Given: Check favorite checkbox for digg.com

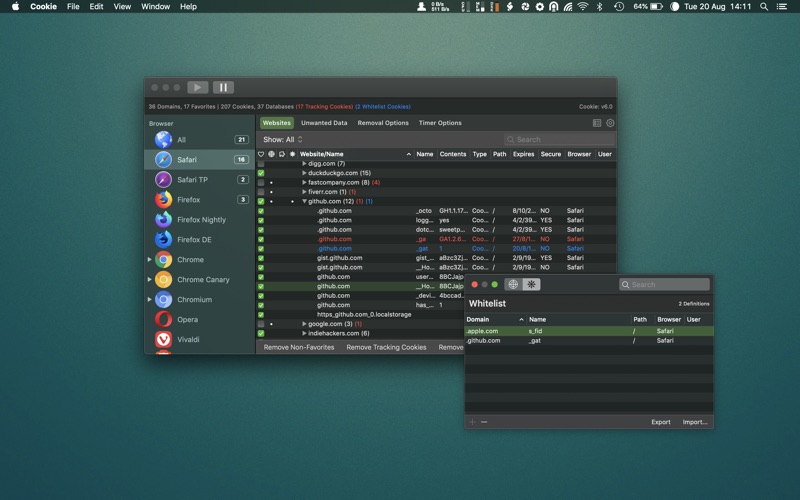Looking at the screenshot, I should coord(261,164).
